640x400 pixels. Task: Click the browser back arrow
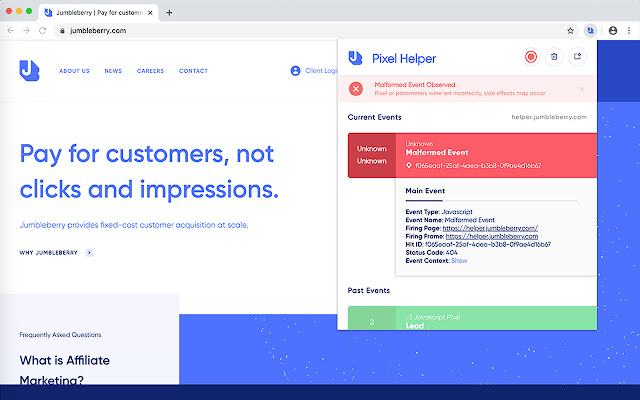(x=11, y=31)
